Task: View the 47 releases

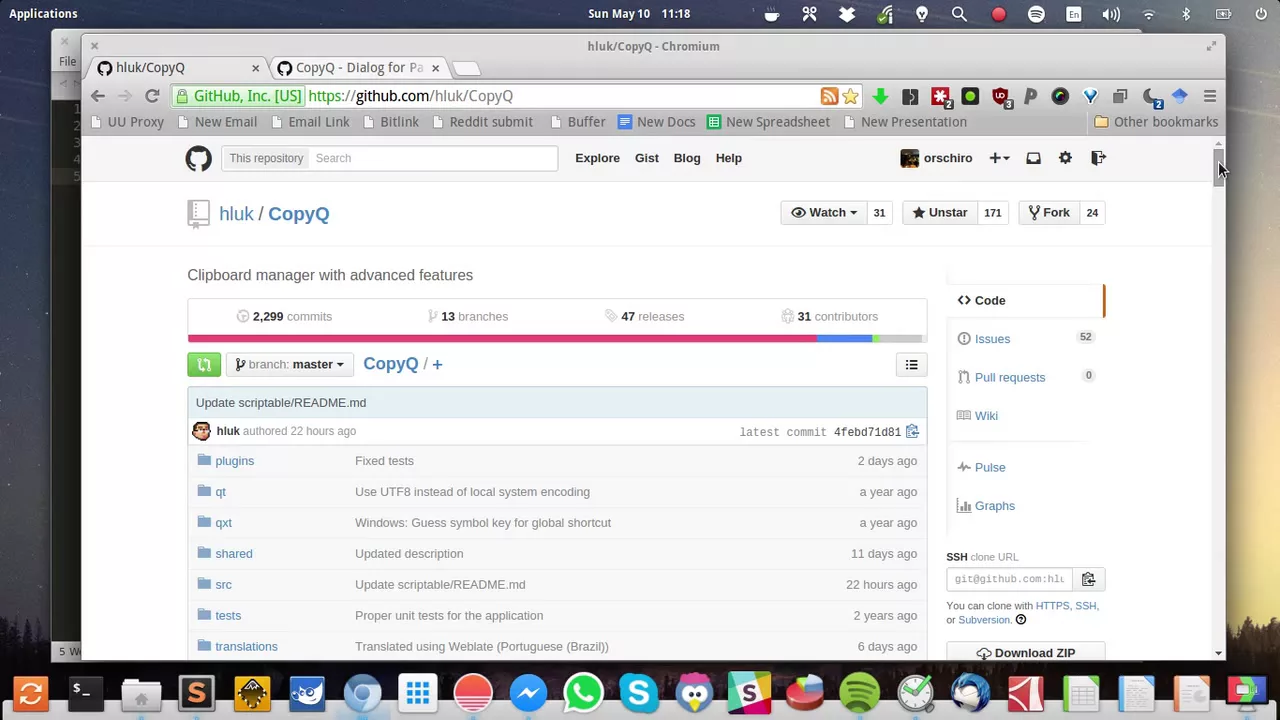Action: 645,316
